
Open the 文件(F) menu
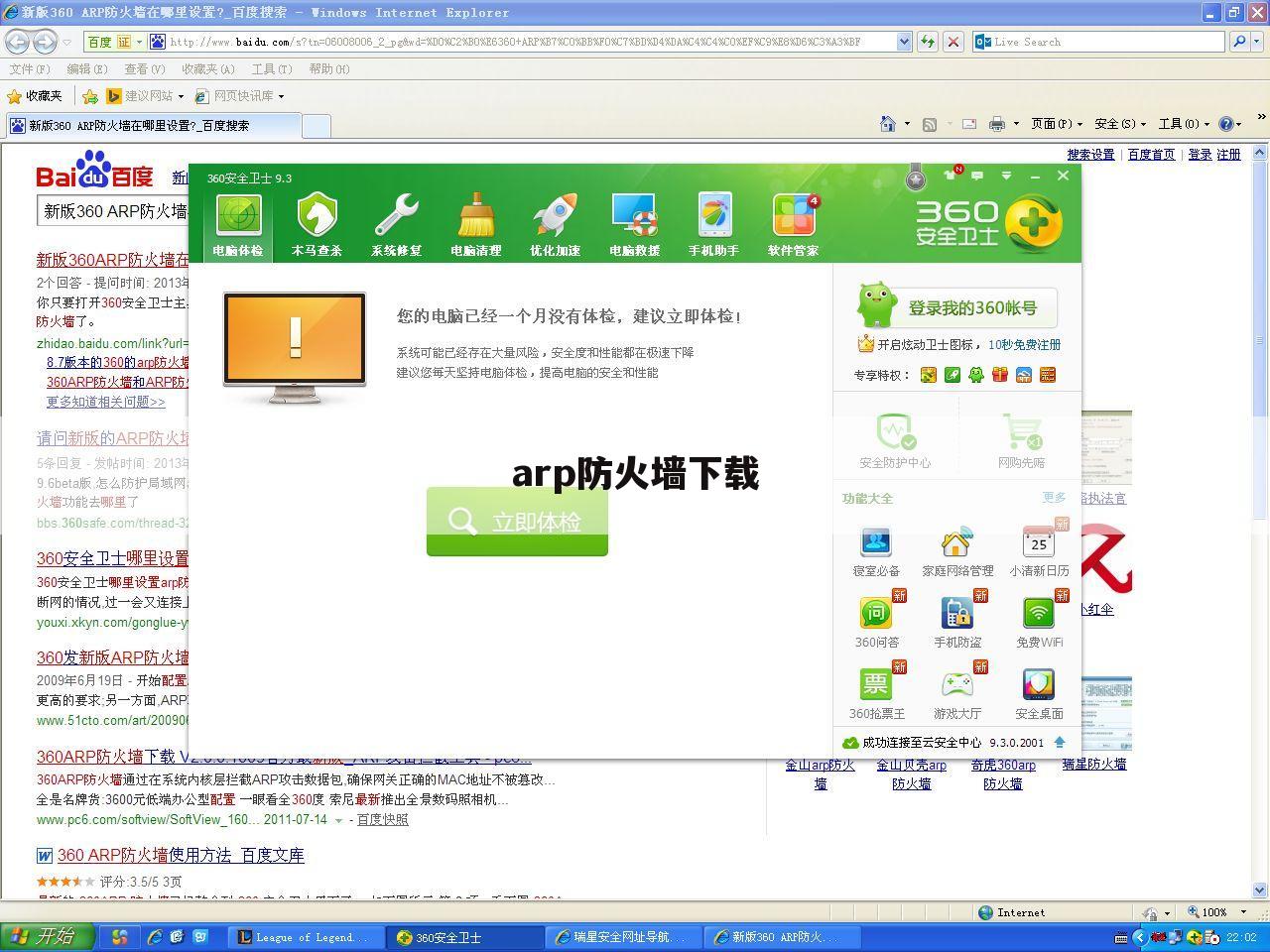(30, 68)
